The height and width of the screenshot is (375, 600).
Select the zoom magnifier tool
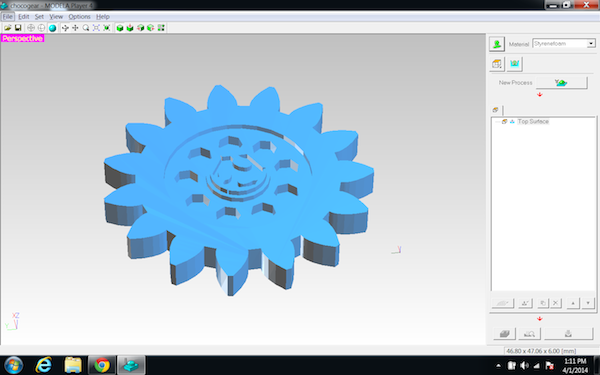click(86, 28)
